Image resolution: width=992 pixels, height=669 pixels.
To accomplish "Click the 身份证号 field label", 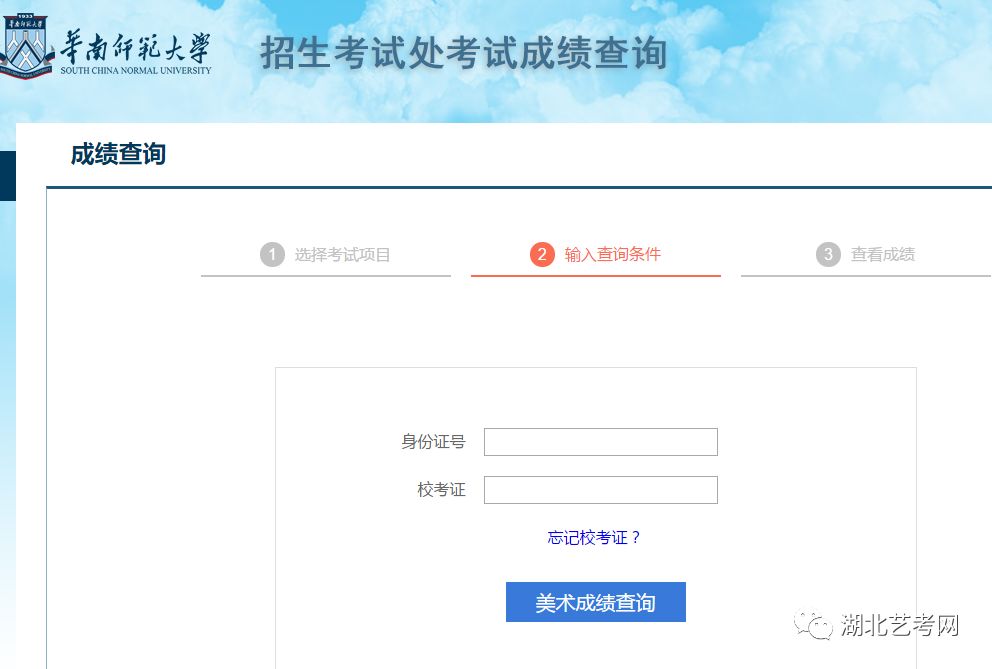I will [433, 442].
